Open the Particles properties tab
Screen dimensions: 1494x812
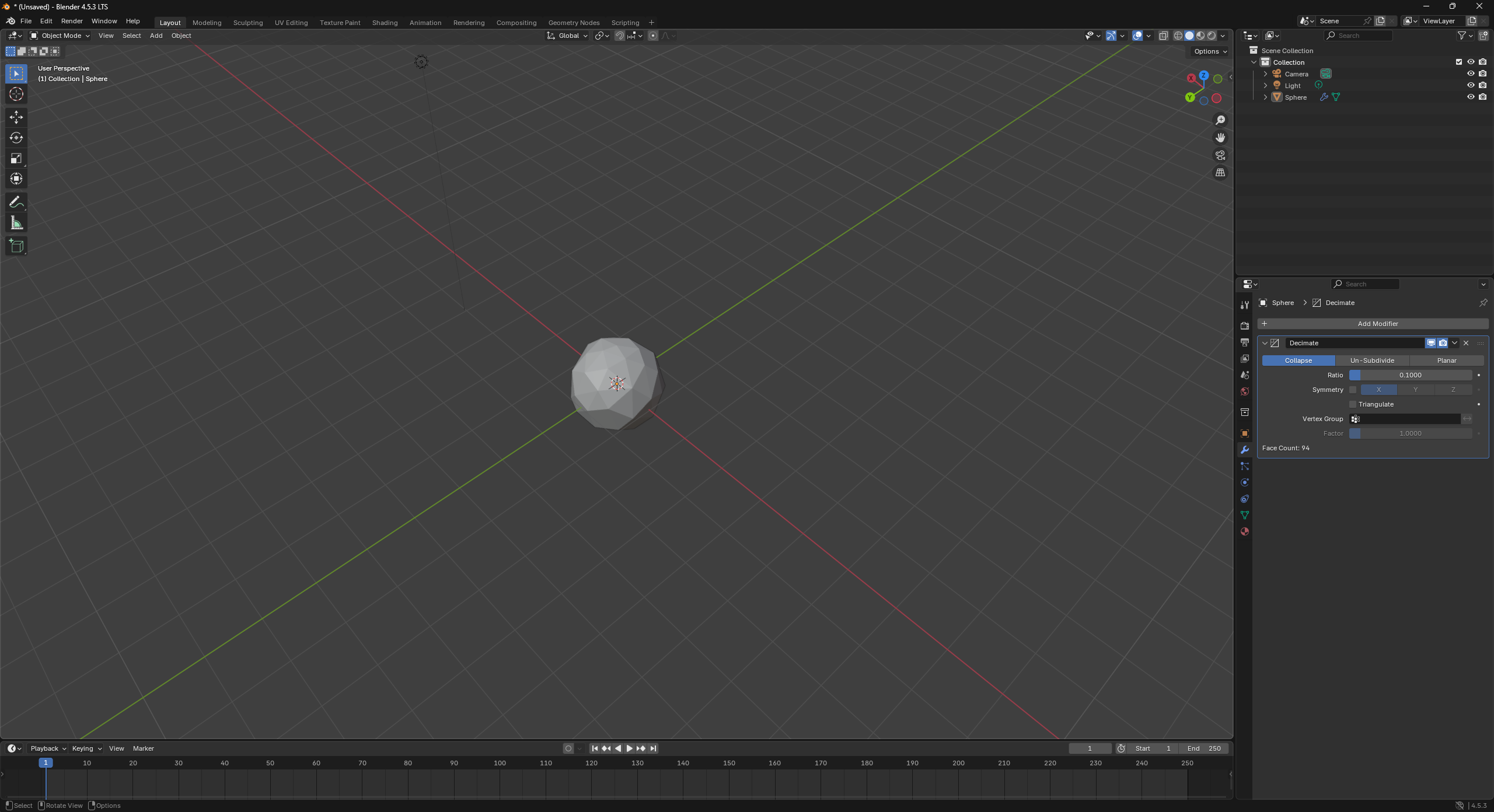tap(1245, 466)
